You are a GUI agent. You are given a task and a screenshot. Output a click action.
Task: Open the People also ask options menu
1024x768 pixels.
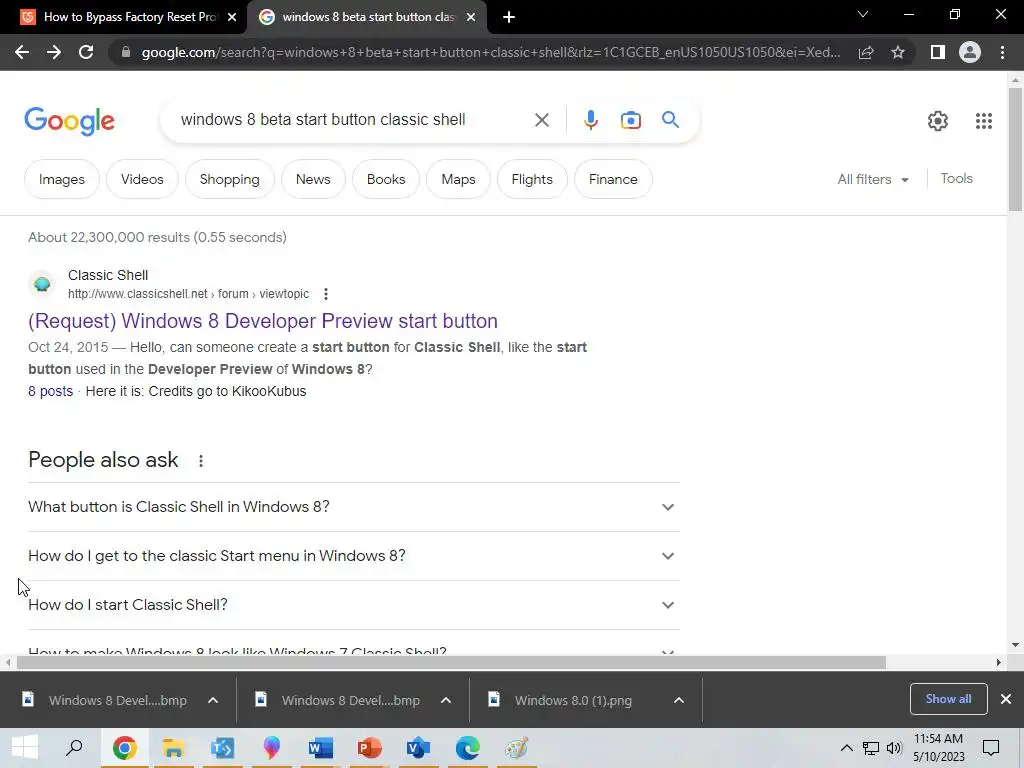click(201, 461)
